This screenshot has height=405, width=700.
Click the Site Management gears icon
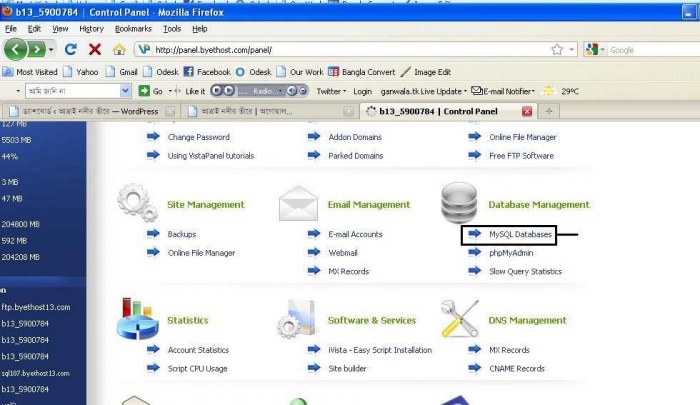[138, 203]
